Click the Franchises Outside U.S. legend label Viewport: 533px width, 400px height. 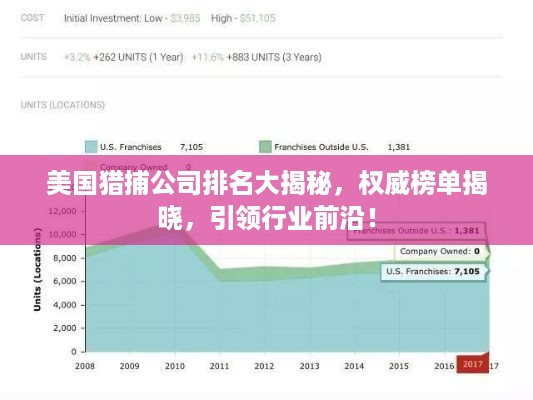tap(321, 147)
